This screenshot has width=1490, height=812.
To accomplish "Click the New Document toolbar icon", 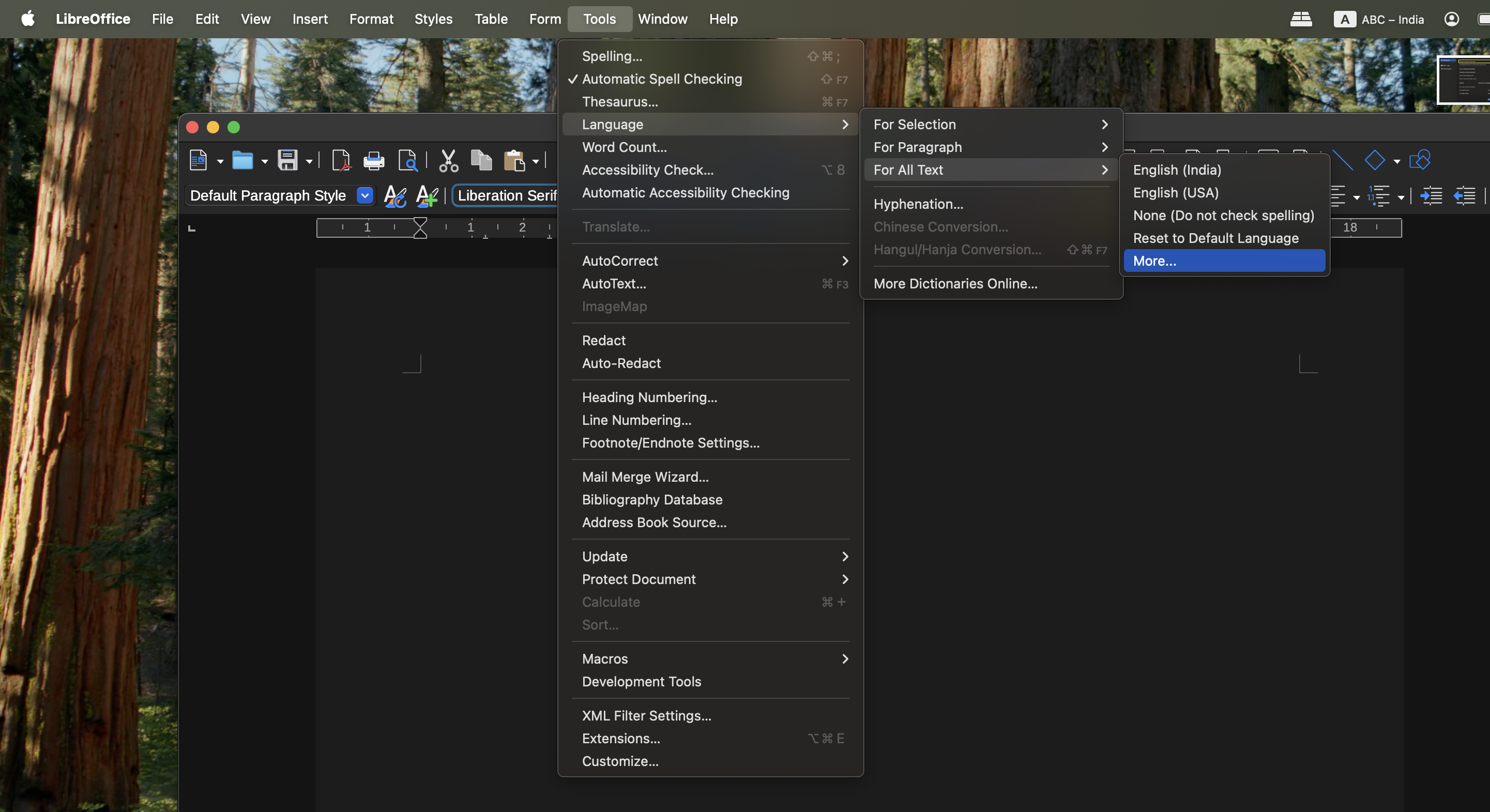I will point(199,160).
